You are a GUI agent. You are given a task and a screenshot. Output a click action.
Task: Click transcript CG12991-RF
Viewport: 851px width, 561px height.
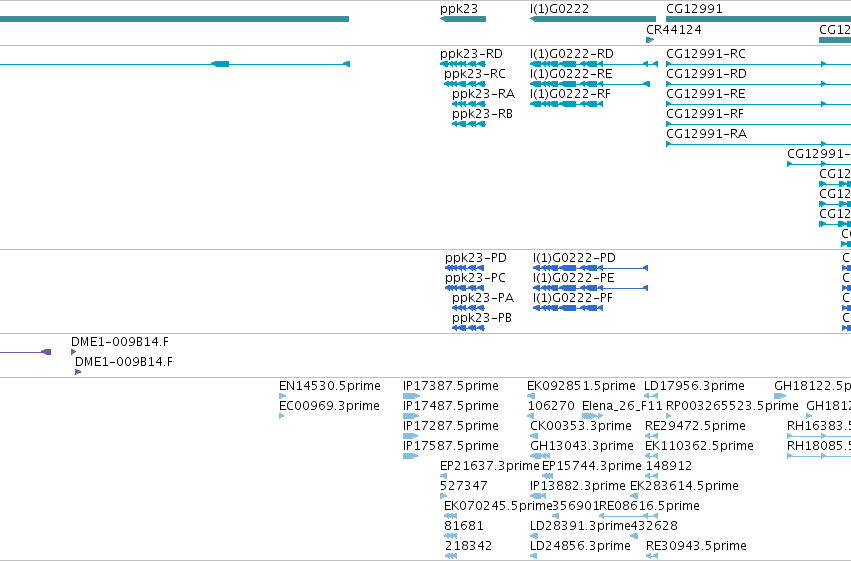tap(704, 114)
